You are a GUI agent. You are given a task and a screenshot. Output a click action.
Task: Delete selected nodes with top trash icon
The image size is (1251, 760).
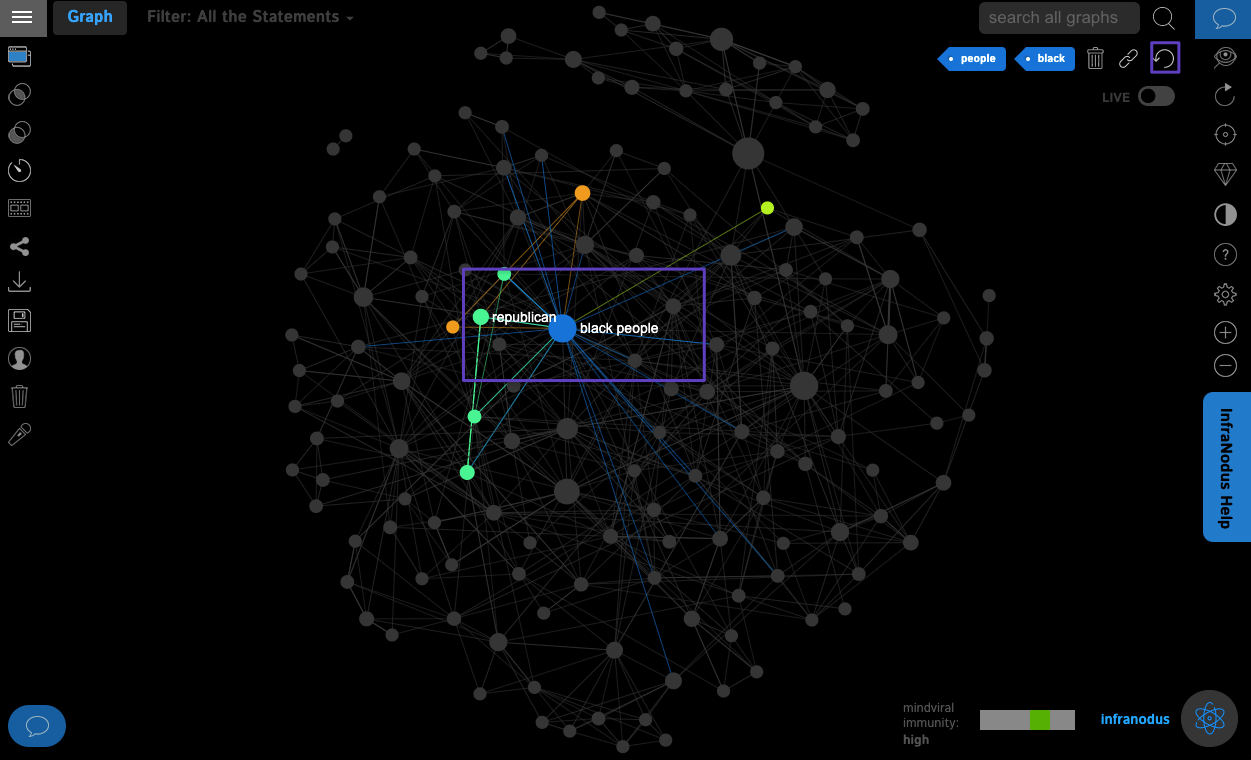[x=1096, y=59]
